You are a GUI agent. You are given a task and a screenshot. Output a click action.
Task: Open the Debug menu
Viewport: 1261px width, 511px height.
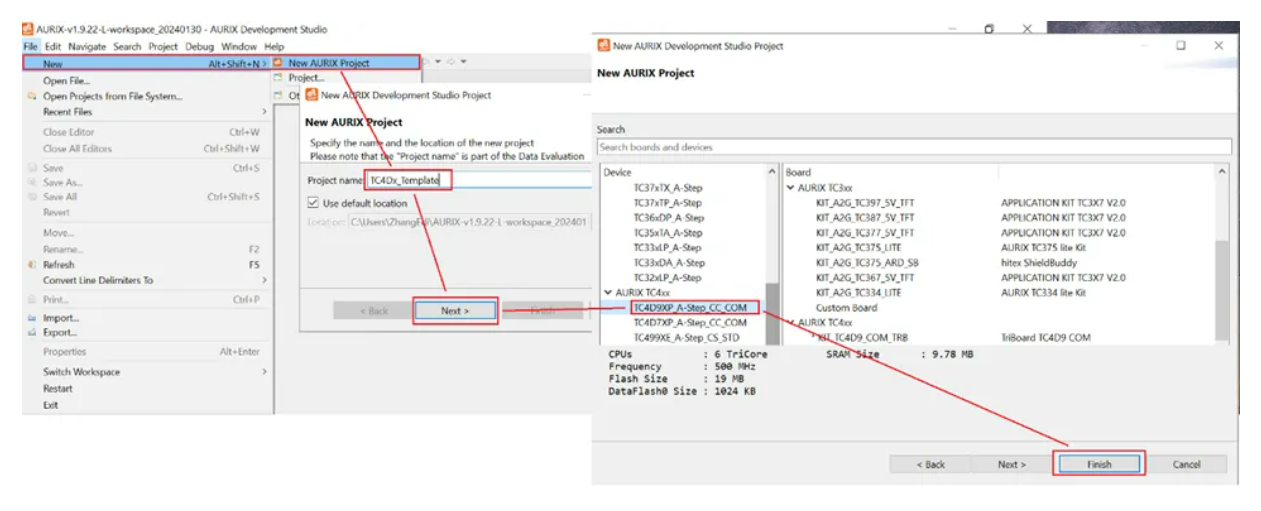pyautogui.click(x=199, y=47)
